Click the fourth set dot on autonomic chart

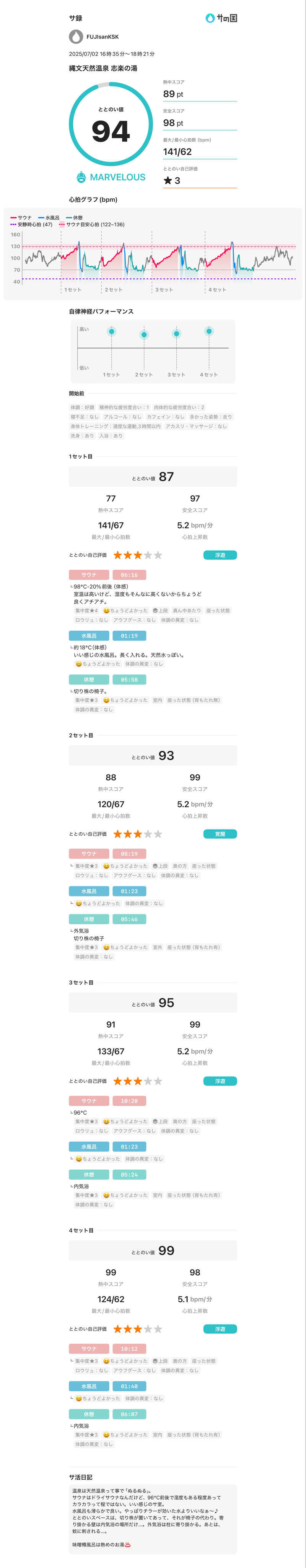[209, 332]
